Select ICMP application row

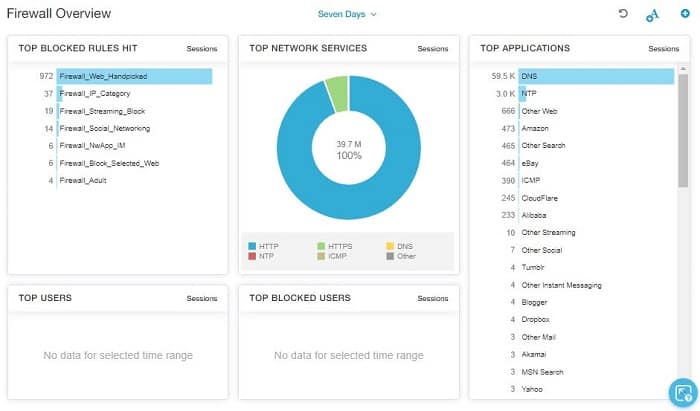[x=531, y=180]
